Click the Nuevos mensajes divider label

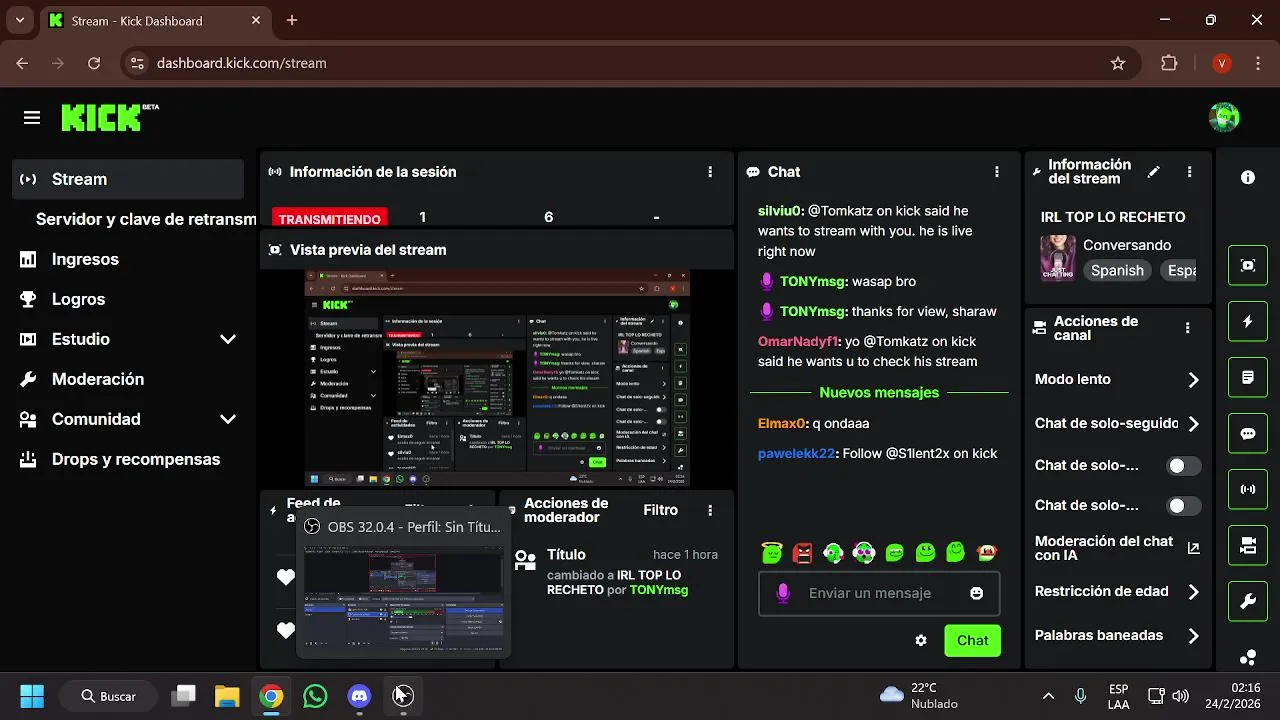[879, 393]
